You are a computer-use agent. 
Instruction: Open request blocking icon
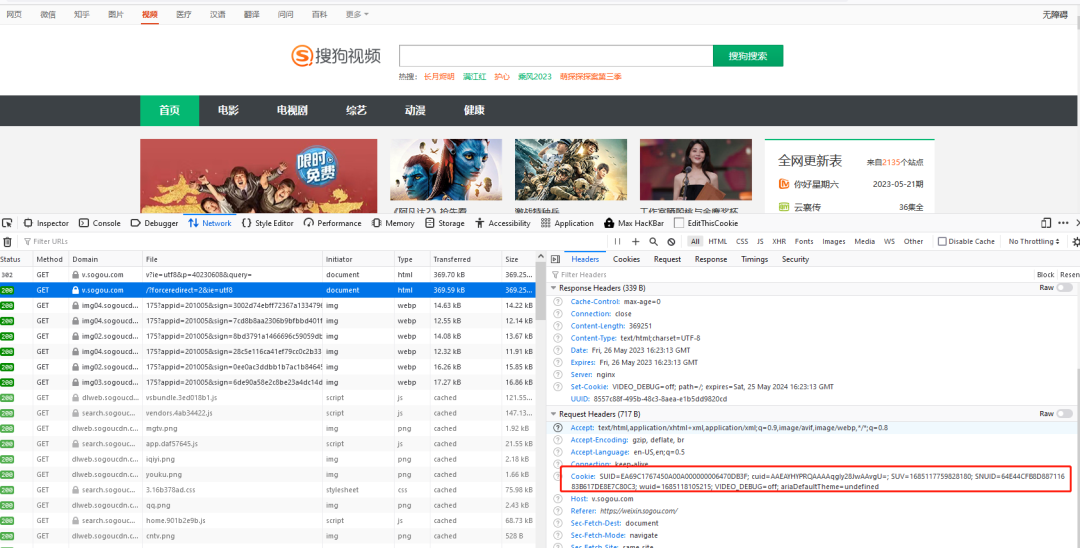click(671, 242)
